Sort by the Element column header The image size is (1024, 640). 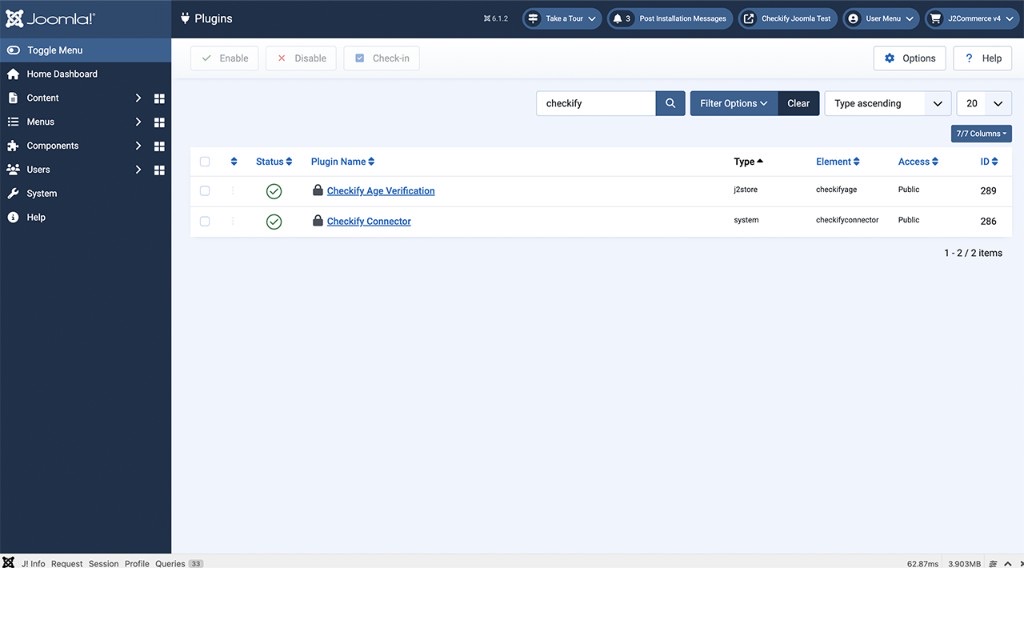pyautogui.click(x=837, y=161)
